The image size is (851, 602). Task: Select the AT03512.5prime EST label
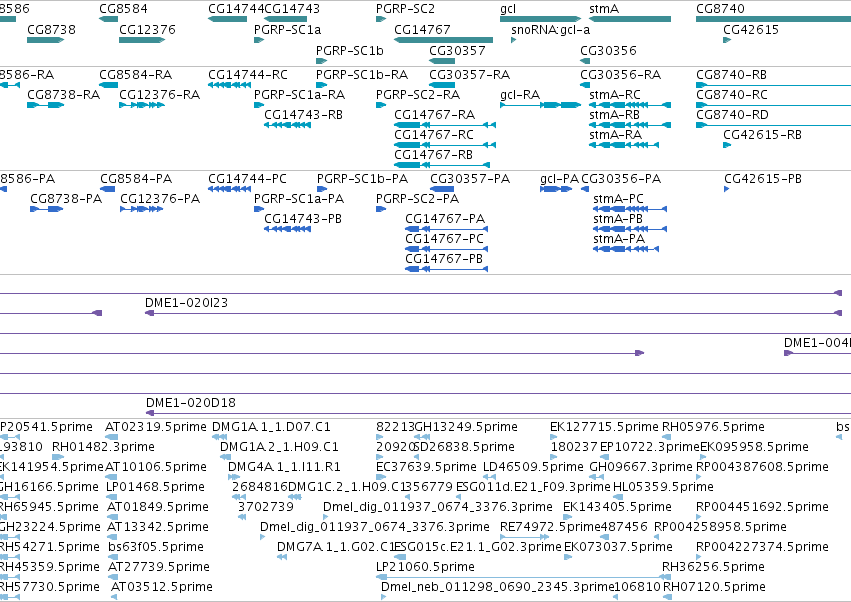[162, 588]
